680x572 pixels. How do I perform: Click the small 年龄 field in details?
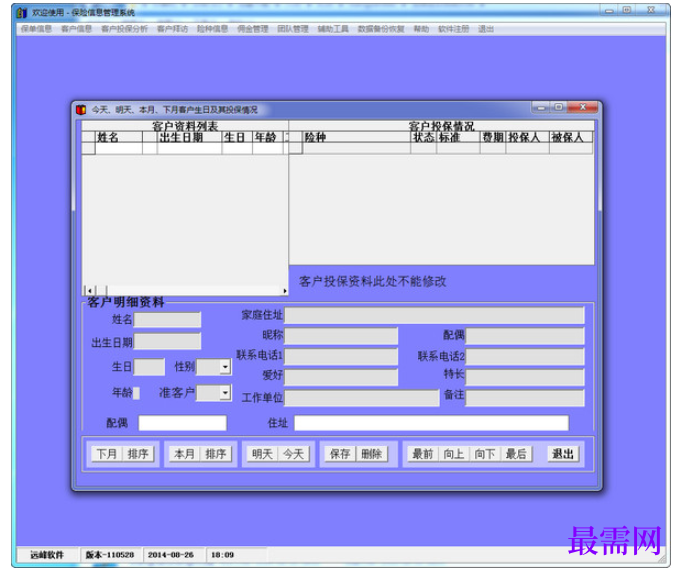pos(136,393)
